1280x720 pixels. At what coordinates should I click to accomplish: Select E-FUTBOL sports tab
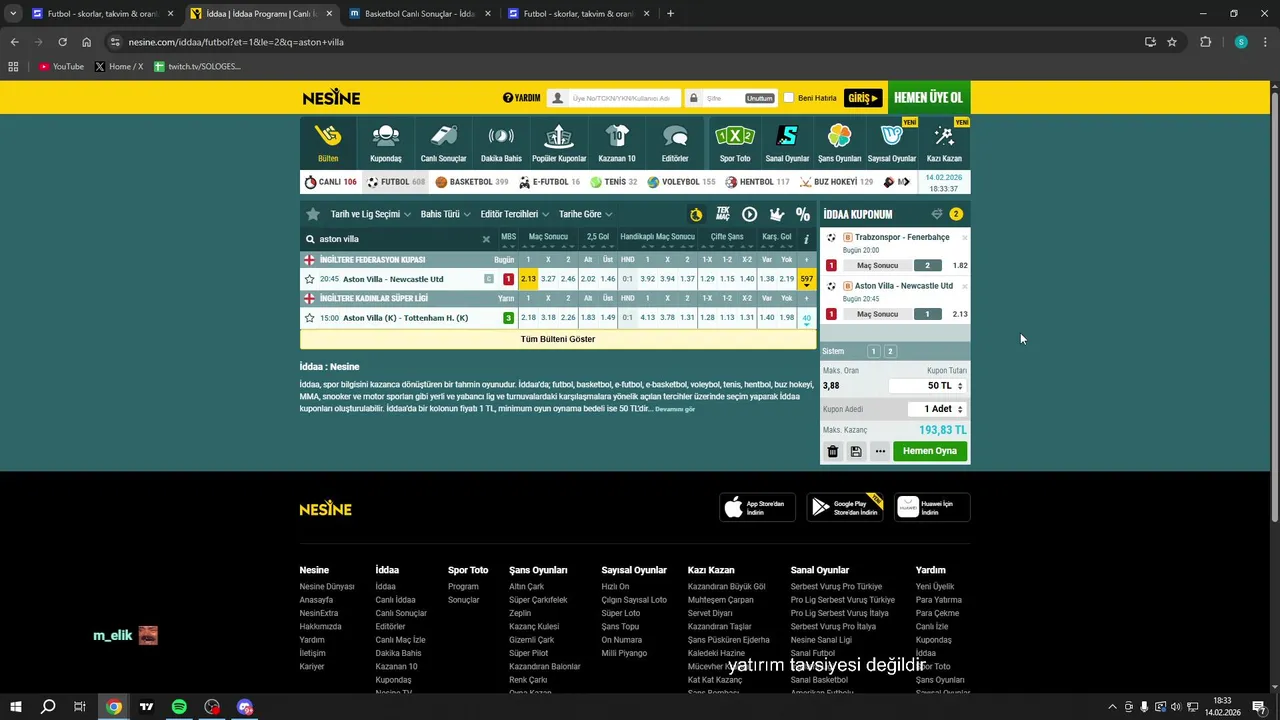[x=549, y=182]
